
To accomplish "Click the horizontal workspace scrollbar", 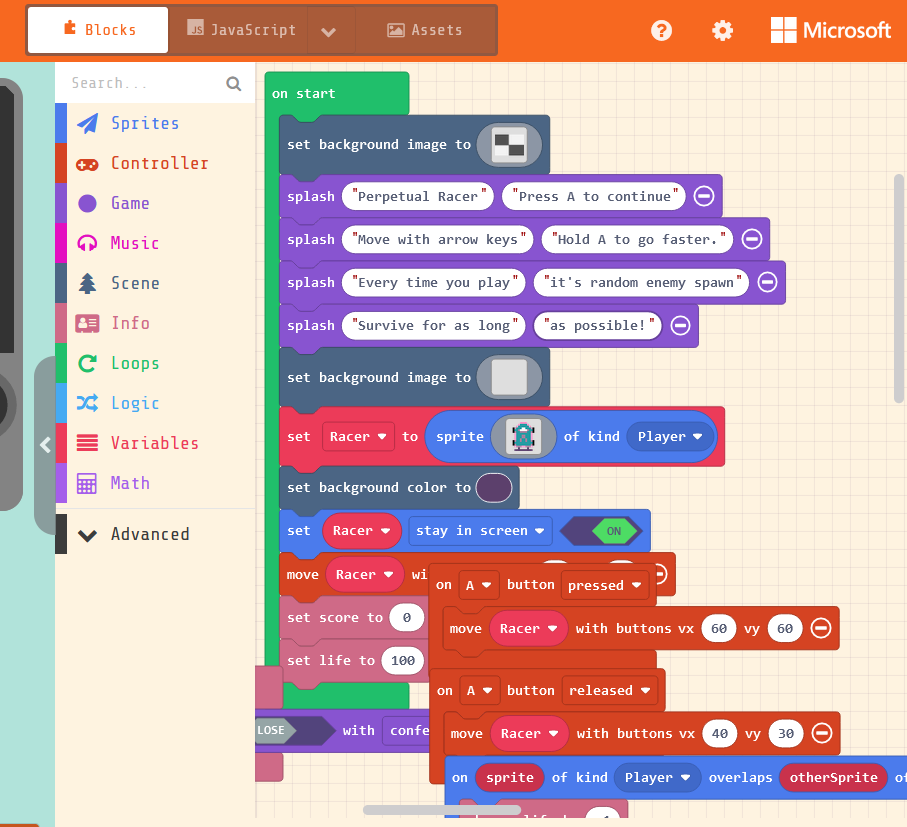I will [442, 810].
